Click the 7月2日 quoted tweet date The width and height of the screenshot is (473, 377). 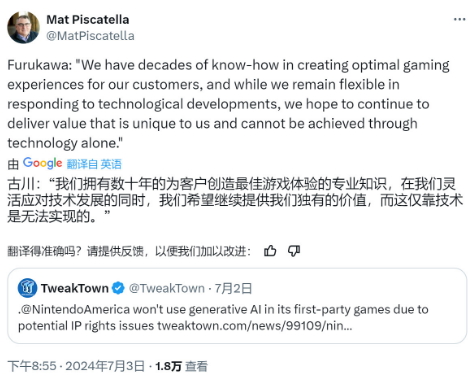pos(233,288)
